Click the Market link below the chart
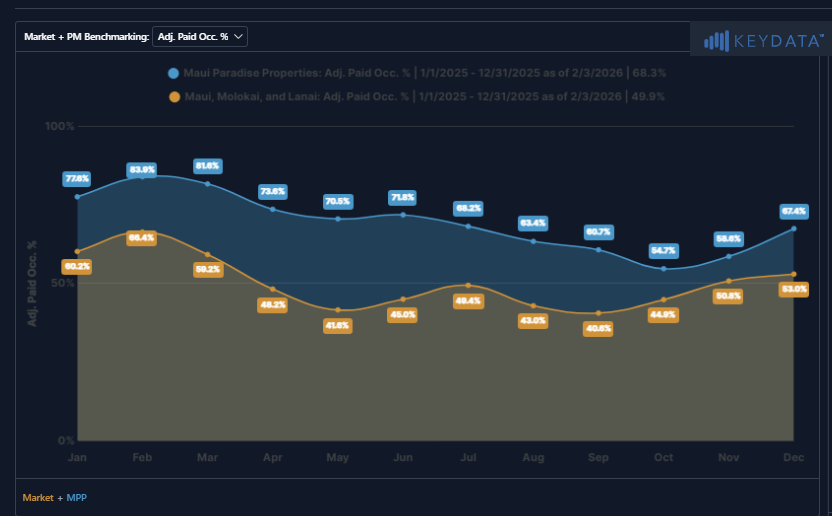 click(38, 497)
